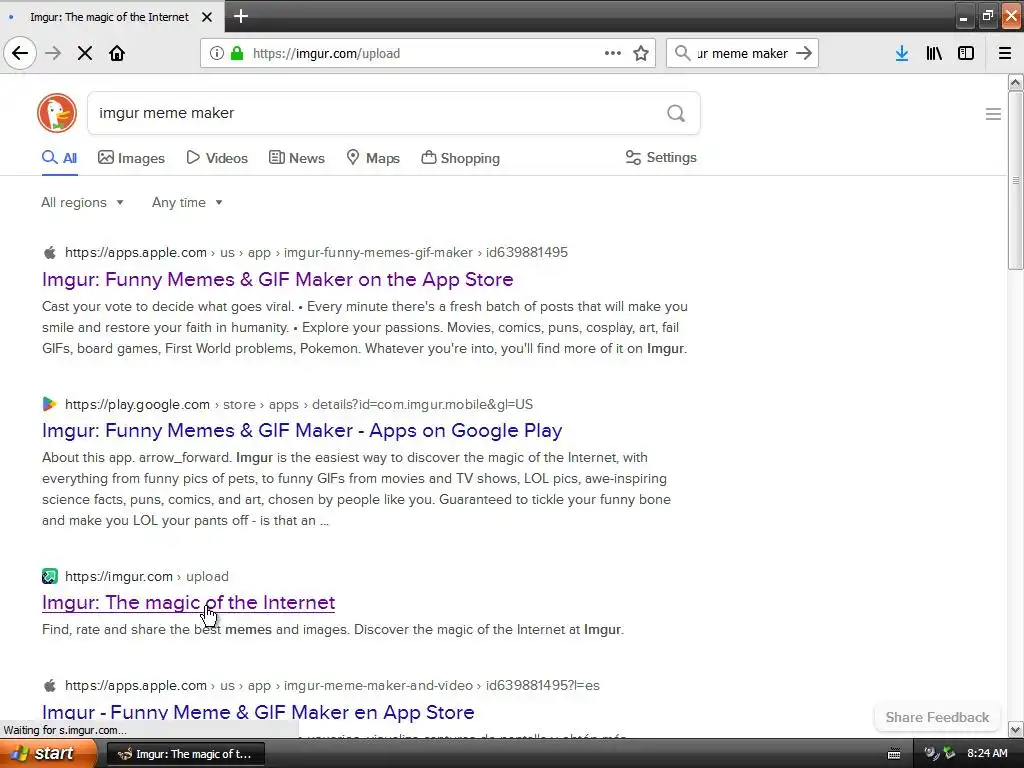The image size is (1024, 768).
Task: Go back with the browser back arrow
Action: click(20, 53)
